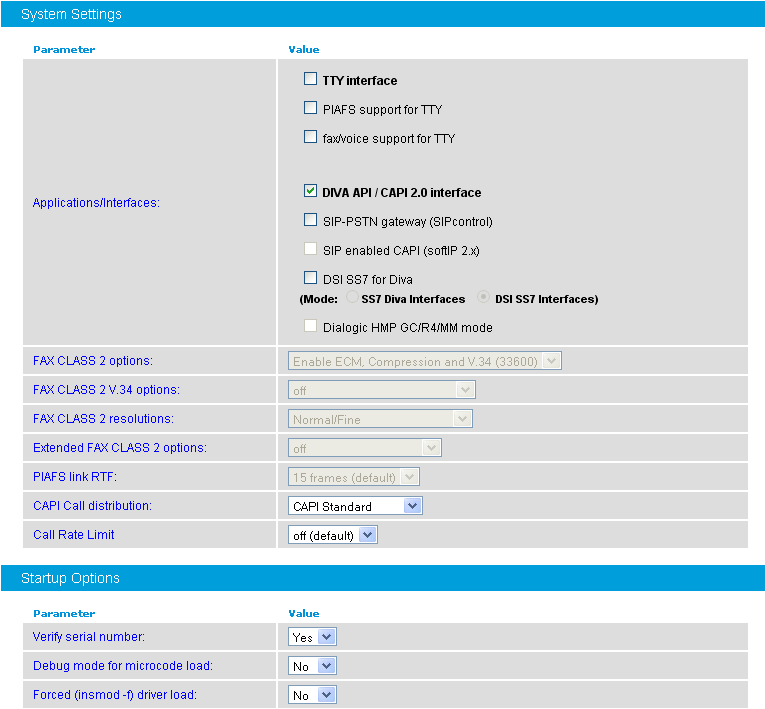This screenshot has width=765, height=709.
Task: Open Debug mode for microcode load dropdown
Action: click(312, 666)
